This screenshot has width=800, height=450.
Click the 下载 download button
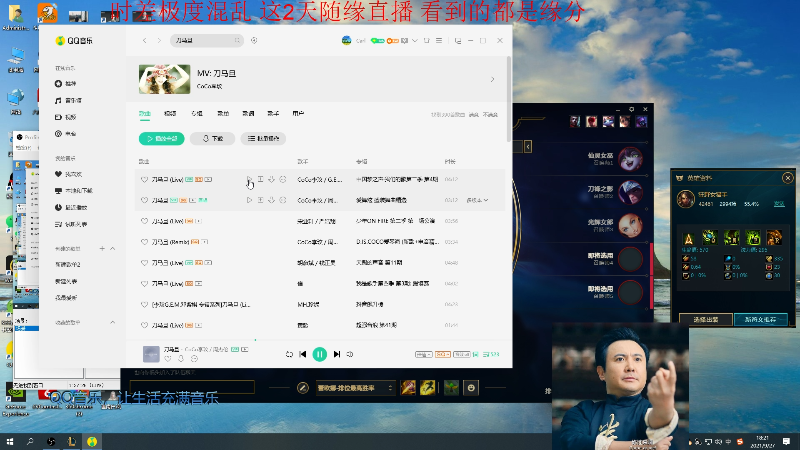[212, 138]
